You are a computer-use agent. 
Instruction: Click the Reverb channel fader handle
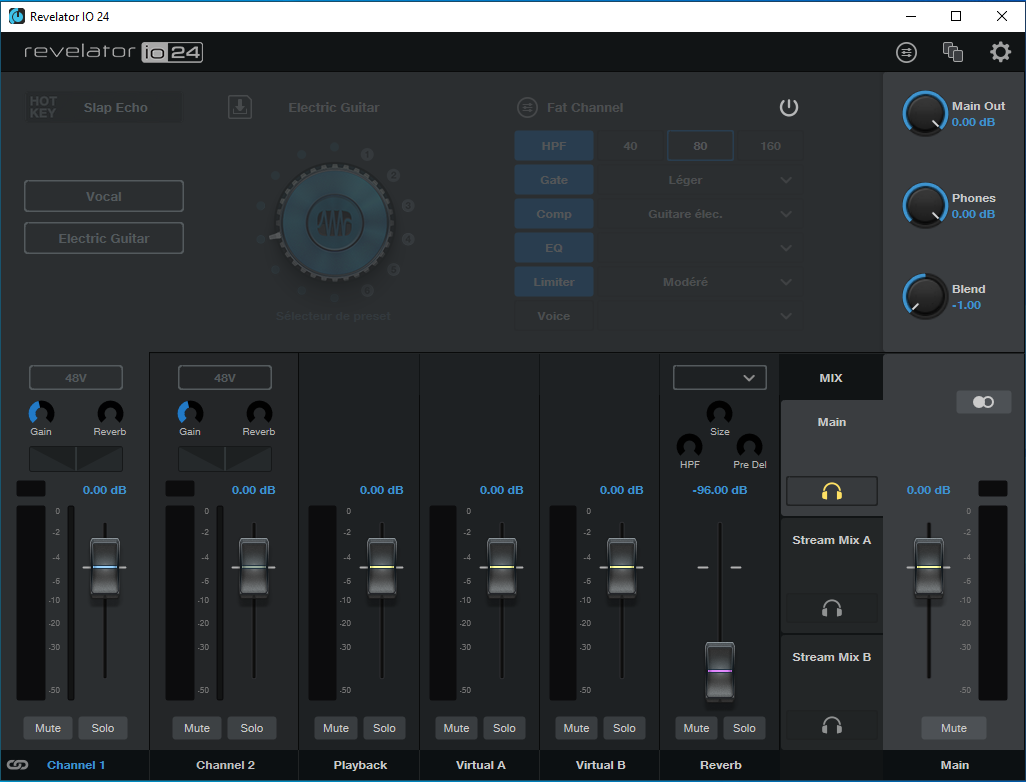click(x=720, y=670)
